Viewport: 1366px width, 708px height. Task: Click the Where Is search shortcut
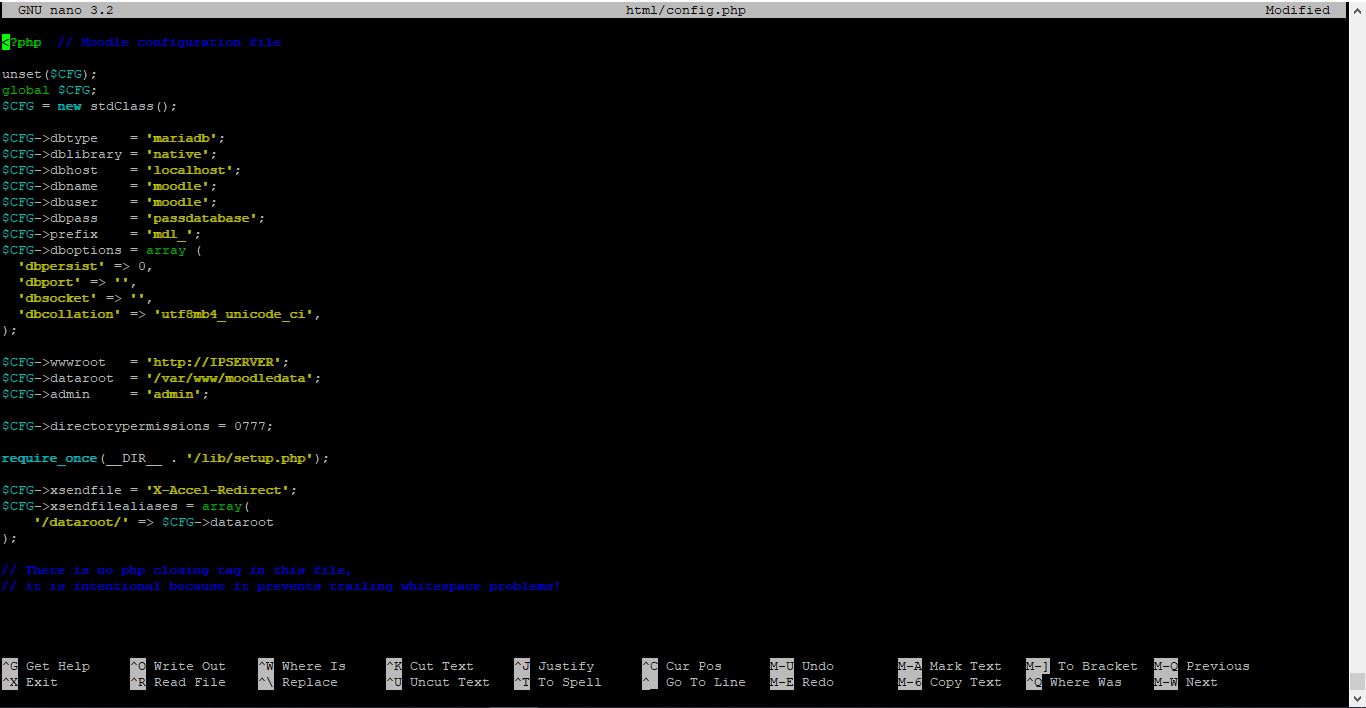coord(313,666)
